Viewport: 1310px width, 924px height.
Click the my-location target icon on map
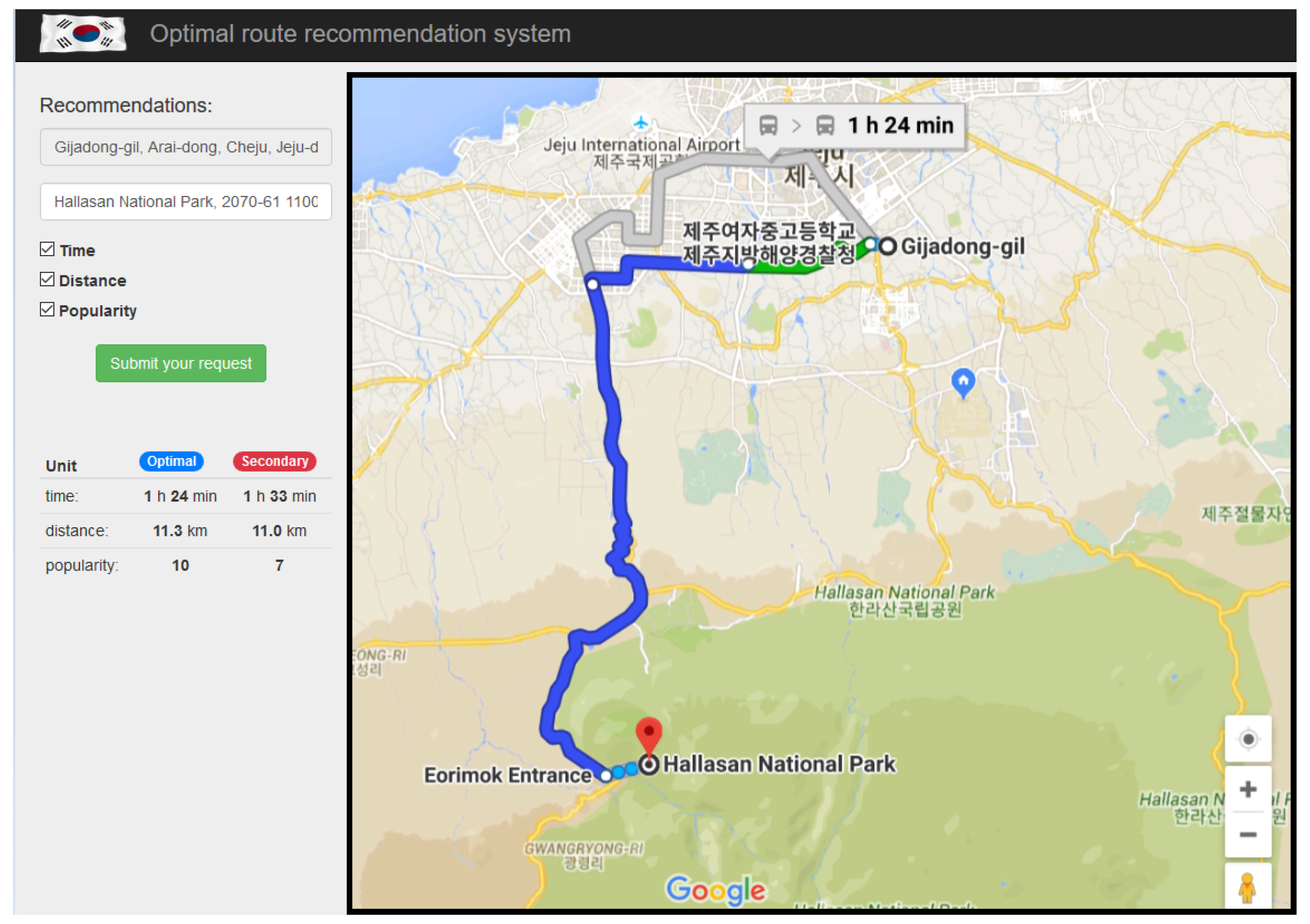click(1248, 739)
